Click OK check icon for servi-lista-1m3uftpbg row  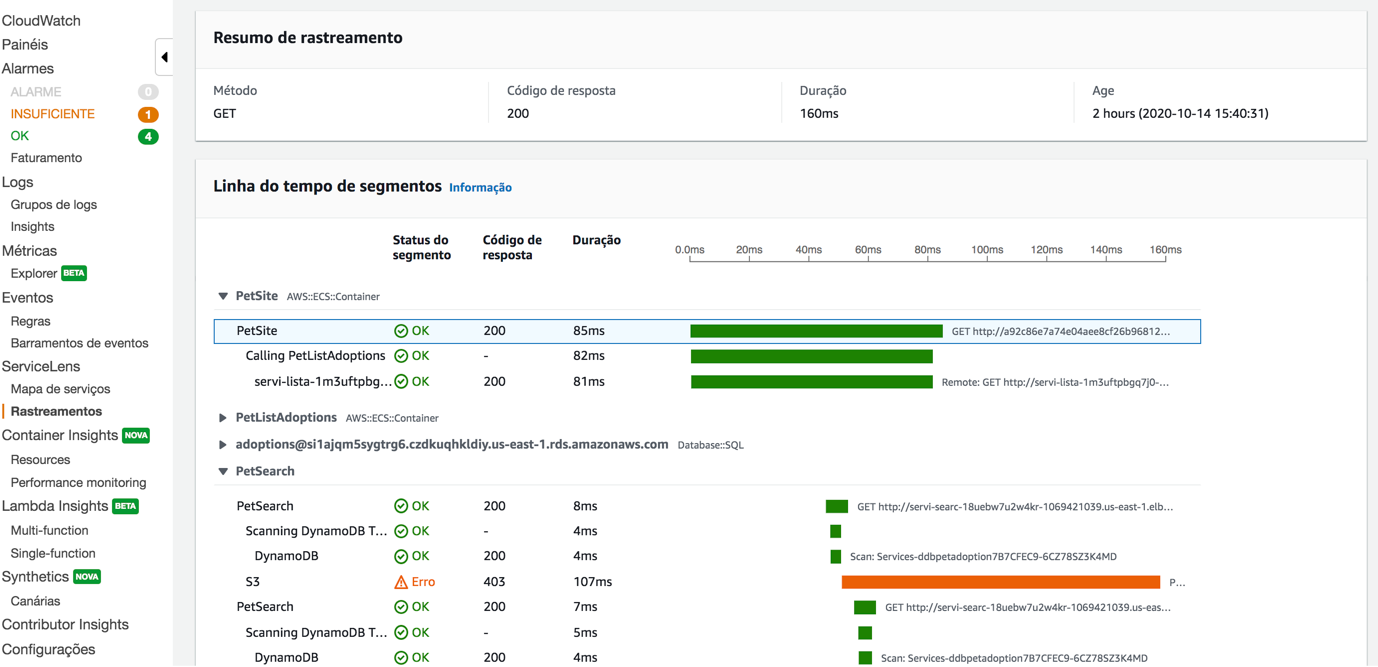[x=401, y=381]
